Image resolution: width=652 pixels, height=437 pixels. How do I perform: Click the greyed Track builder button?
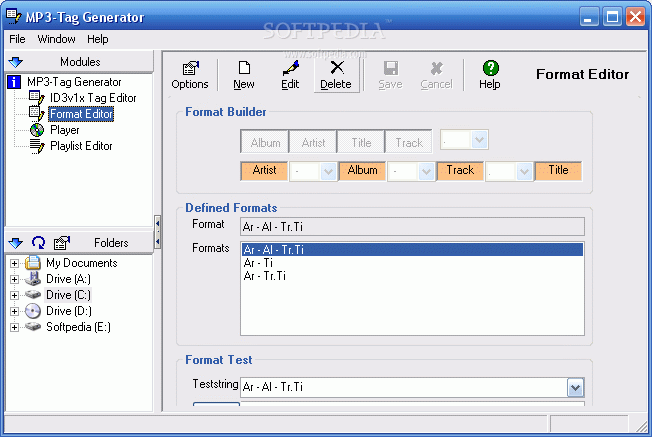(x=409, y=142)
